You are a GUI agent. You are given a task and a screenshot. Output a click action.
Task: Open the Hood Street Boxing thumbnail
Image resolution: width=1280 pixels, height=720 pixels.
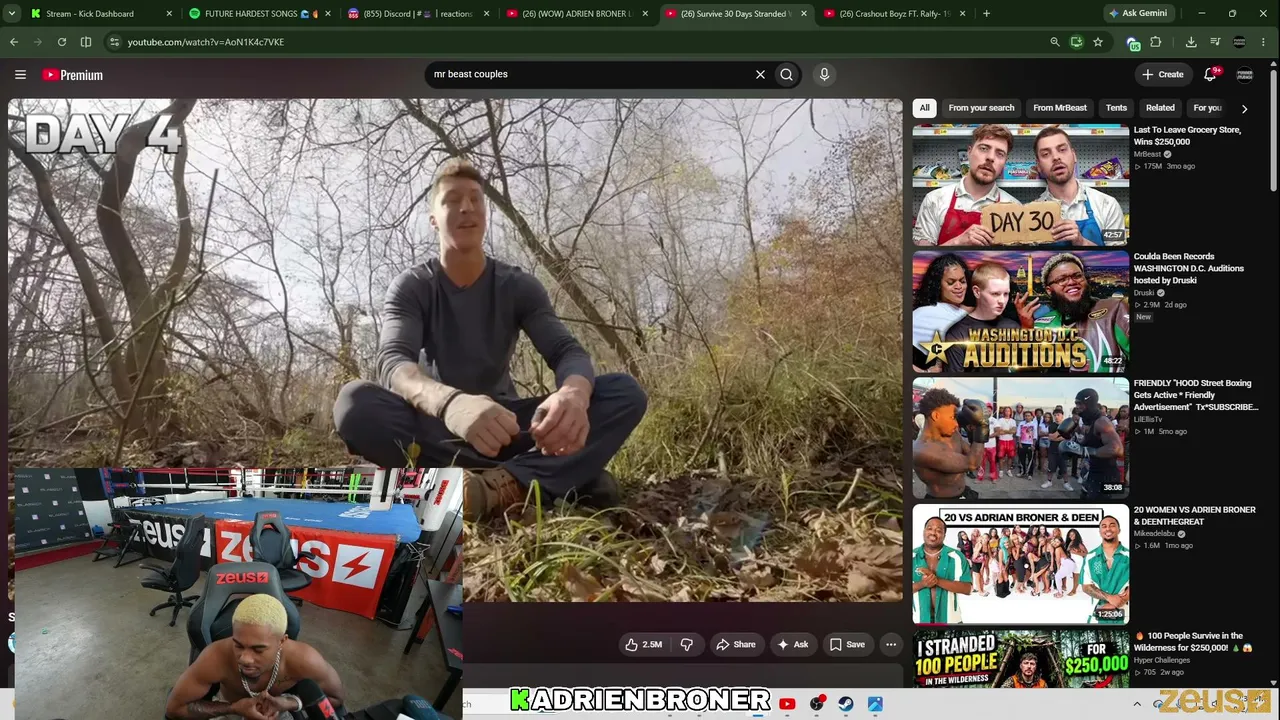coord(1021,438)
